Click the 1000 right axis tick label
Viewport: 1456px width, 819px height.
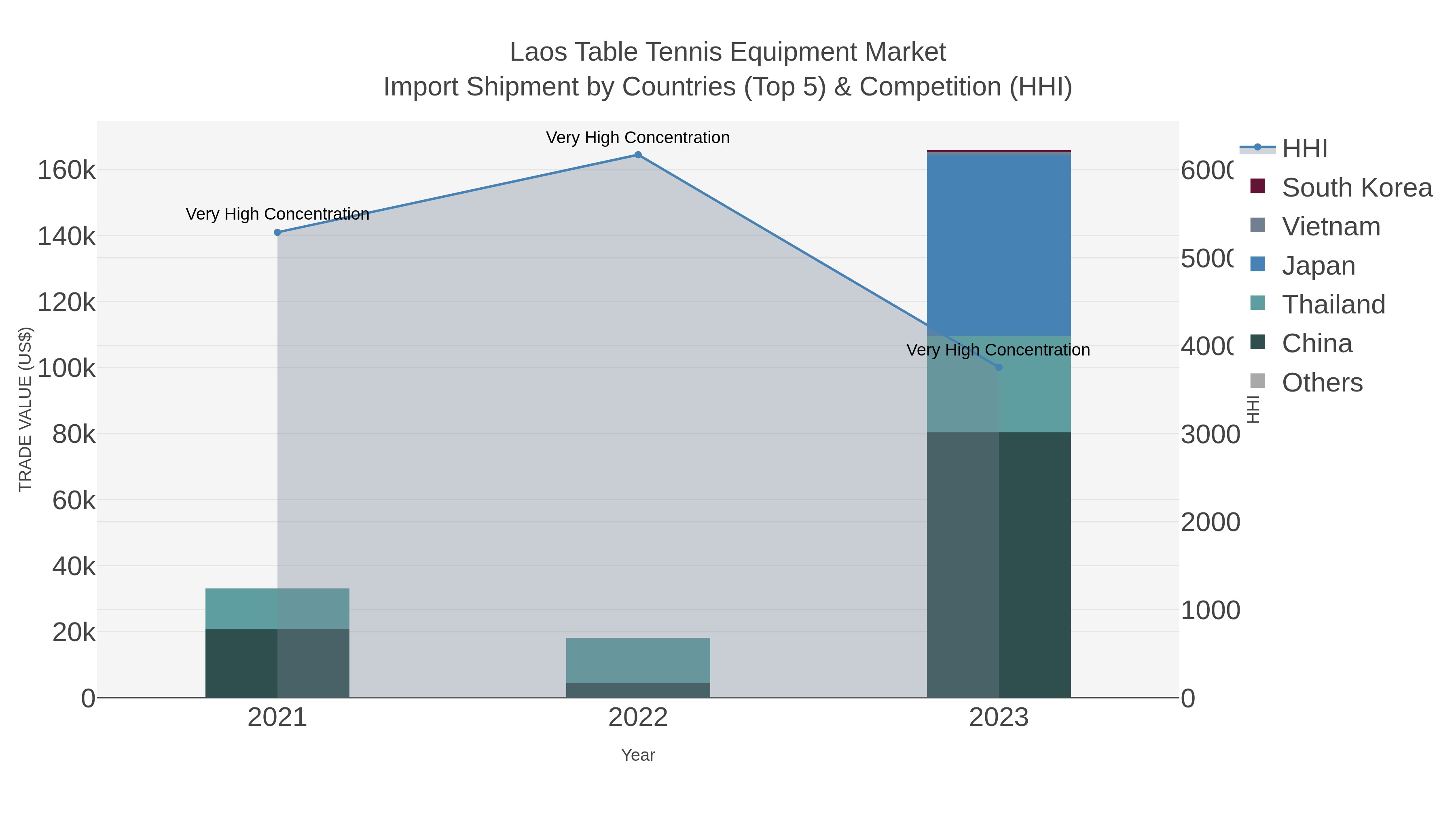[x=1210, y=610]
